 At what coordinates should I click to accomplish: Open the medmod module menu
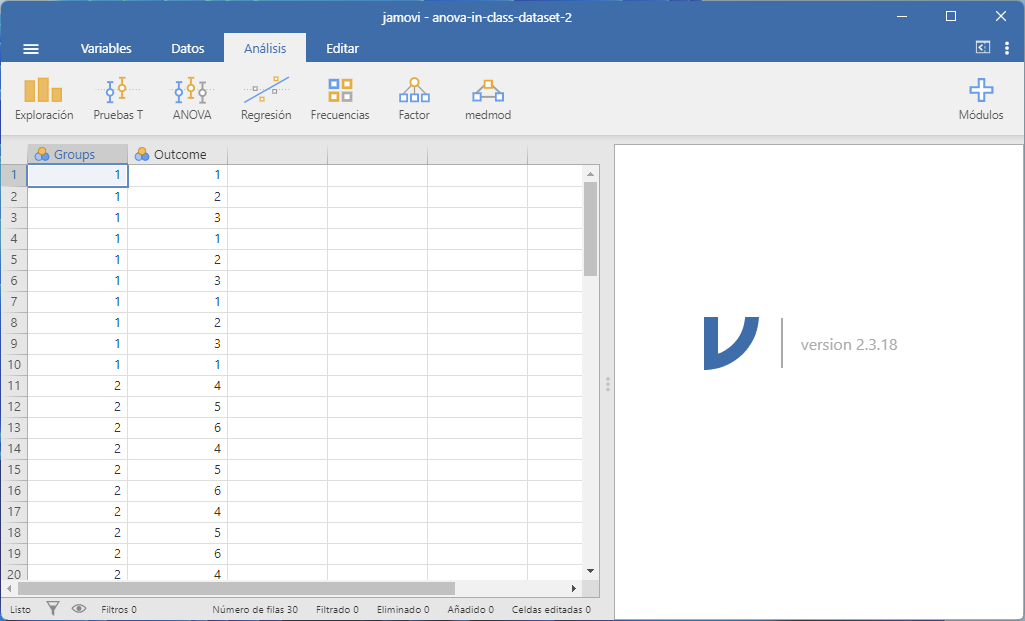[x=488, y=99]
